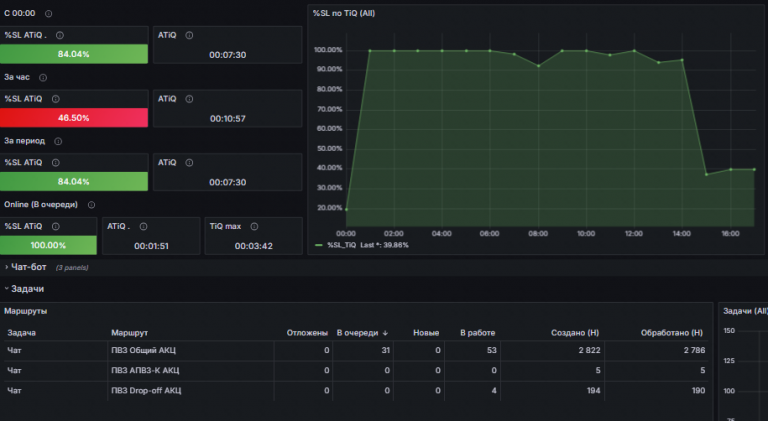Click the 00:10:57 ATiQ value
Image resolution: width=768 pixels, height=421 pixels.
228,118
